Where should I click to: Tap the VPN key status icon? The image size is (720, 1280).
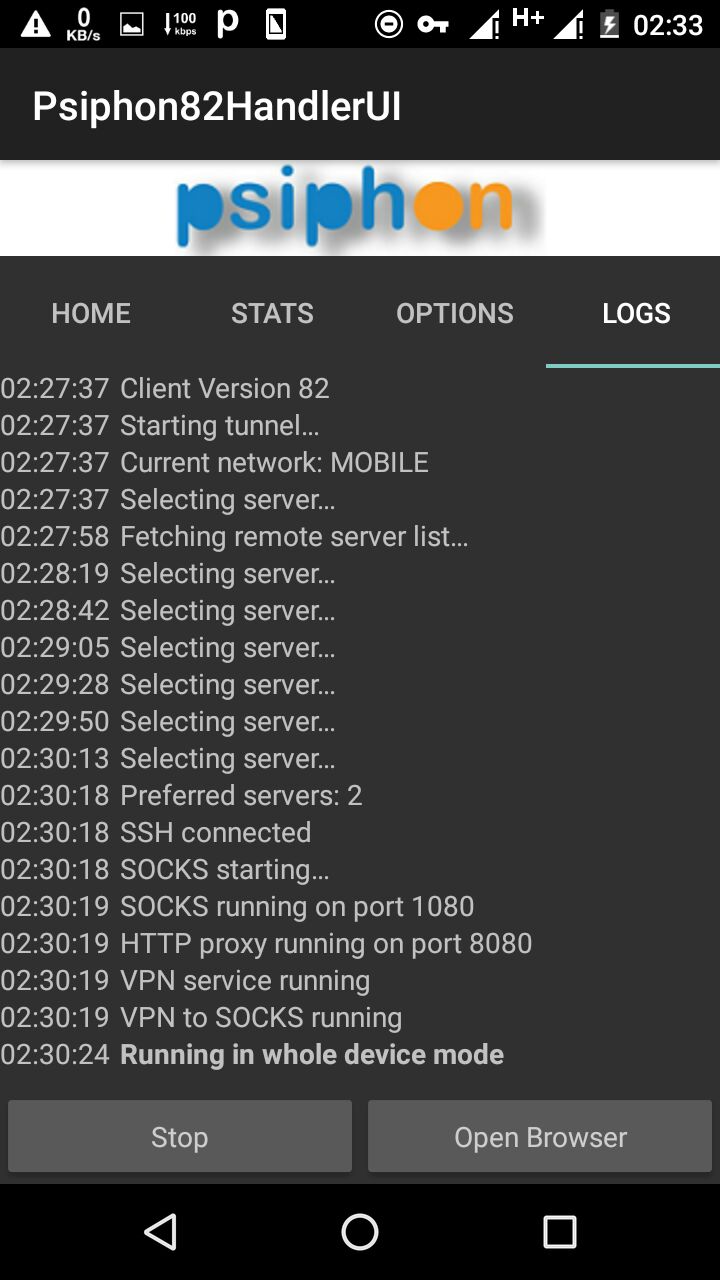433,25
